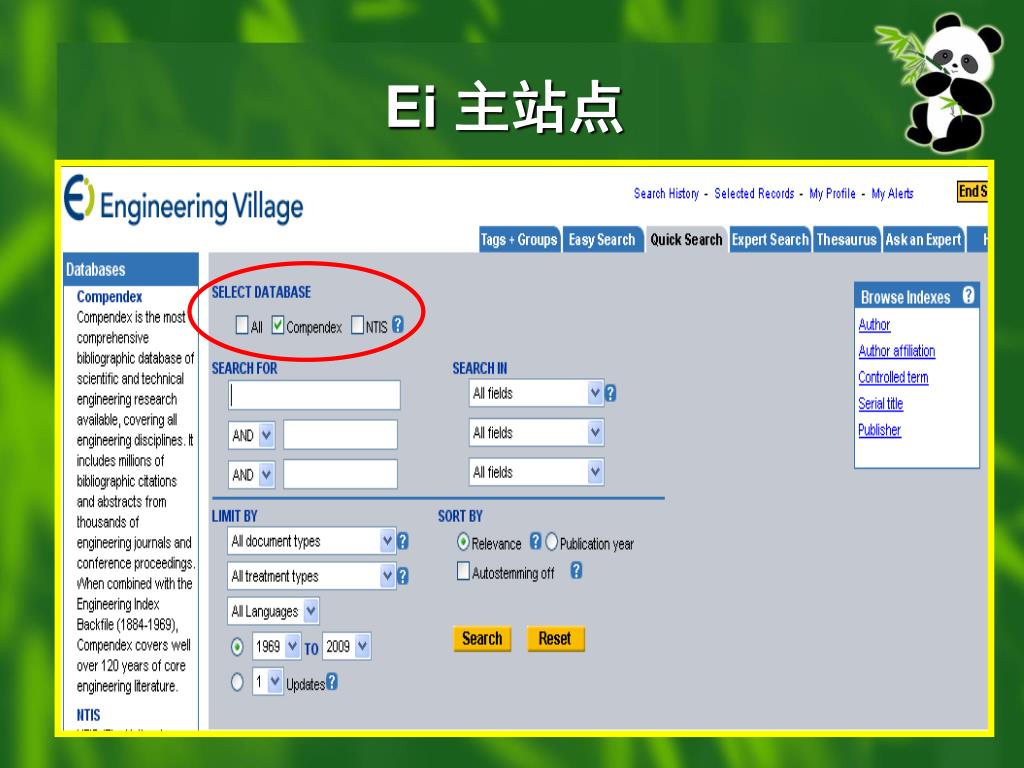1024x768 pixels.
Task: Open the third All fields dropdown
Action: (x=536, y=472)
